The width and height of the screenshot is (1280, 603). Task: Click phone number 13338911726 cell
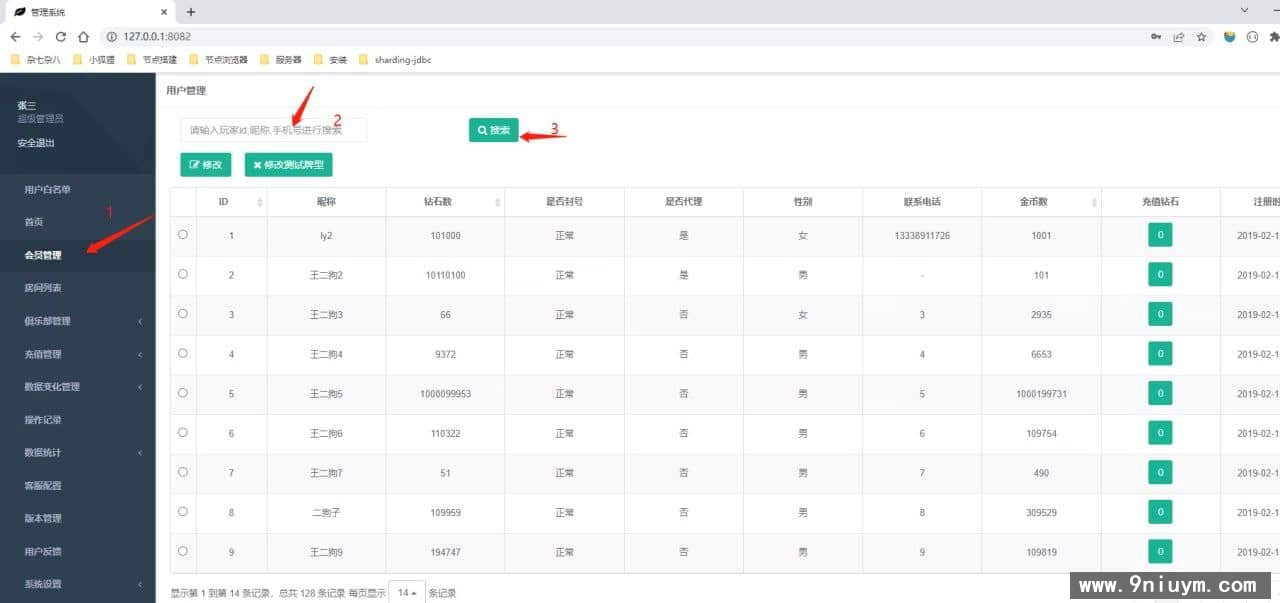point(922,235)
